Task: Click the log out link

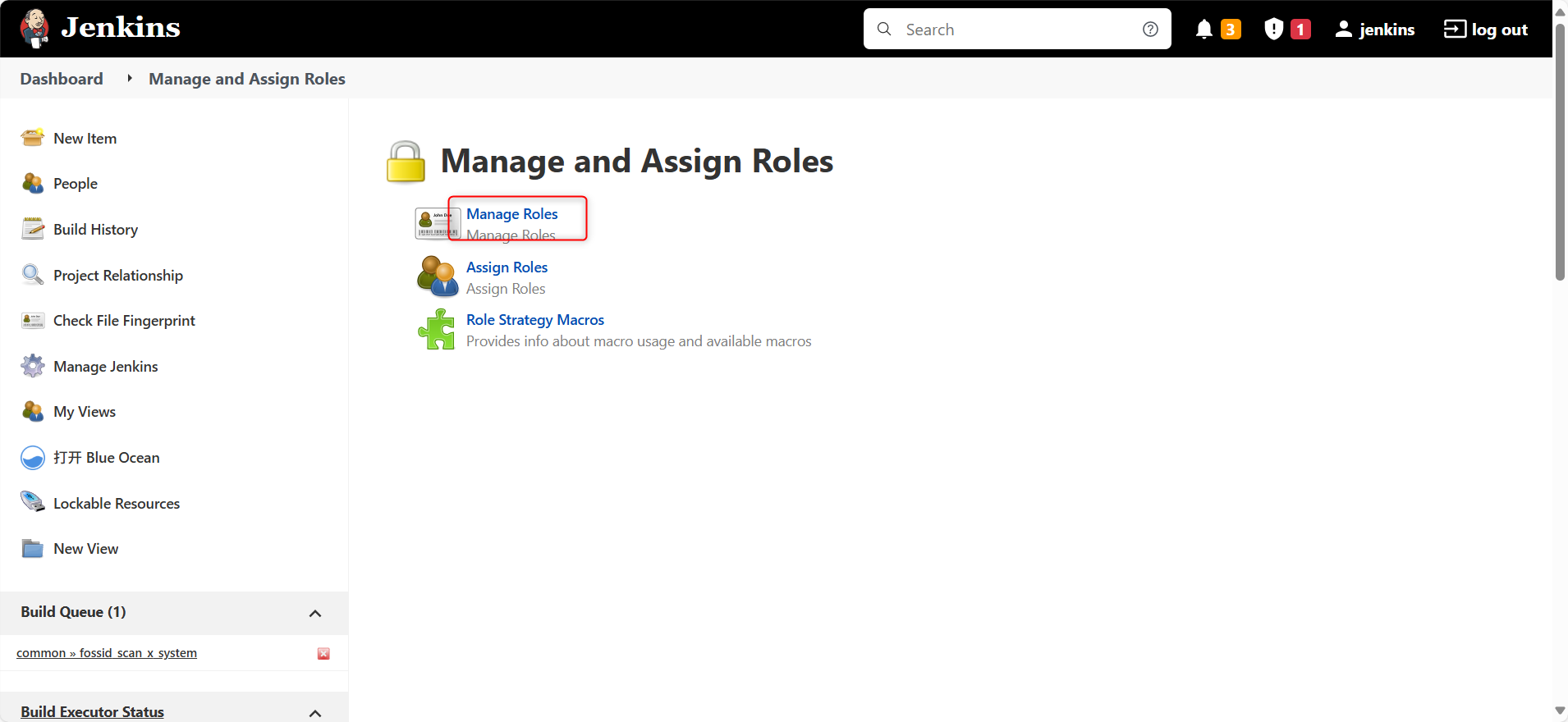Action: pos(1499,30)
